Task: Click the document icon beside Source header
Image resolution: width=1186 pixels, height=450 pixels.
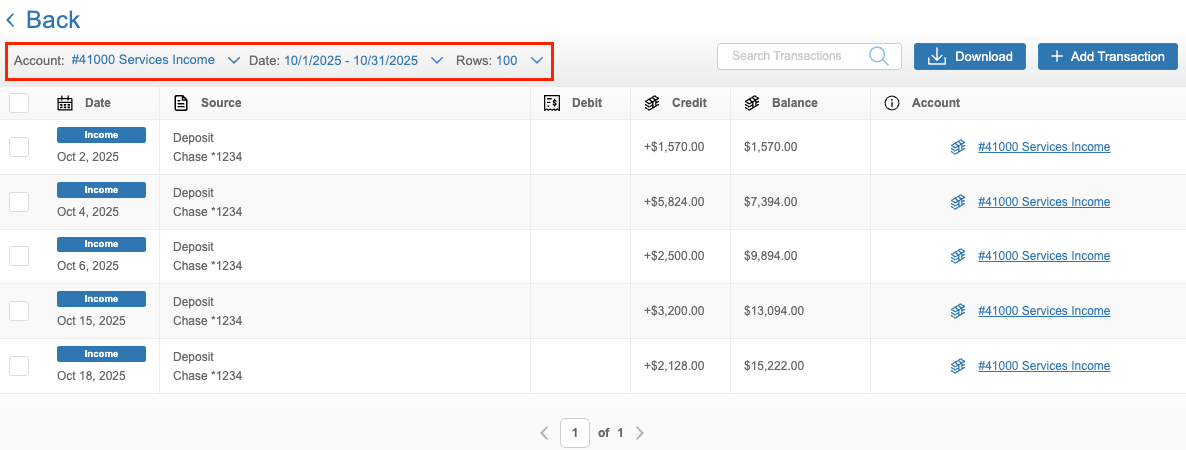Action: coord(181,103)
